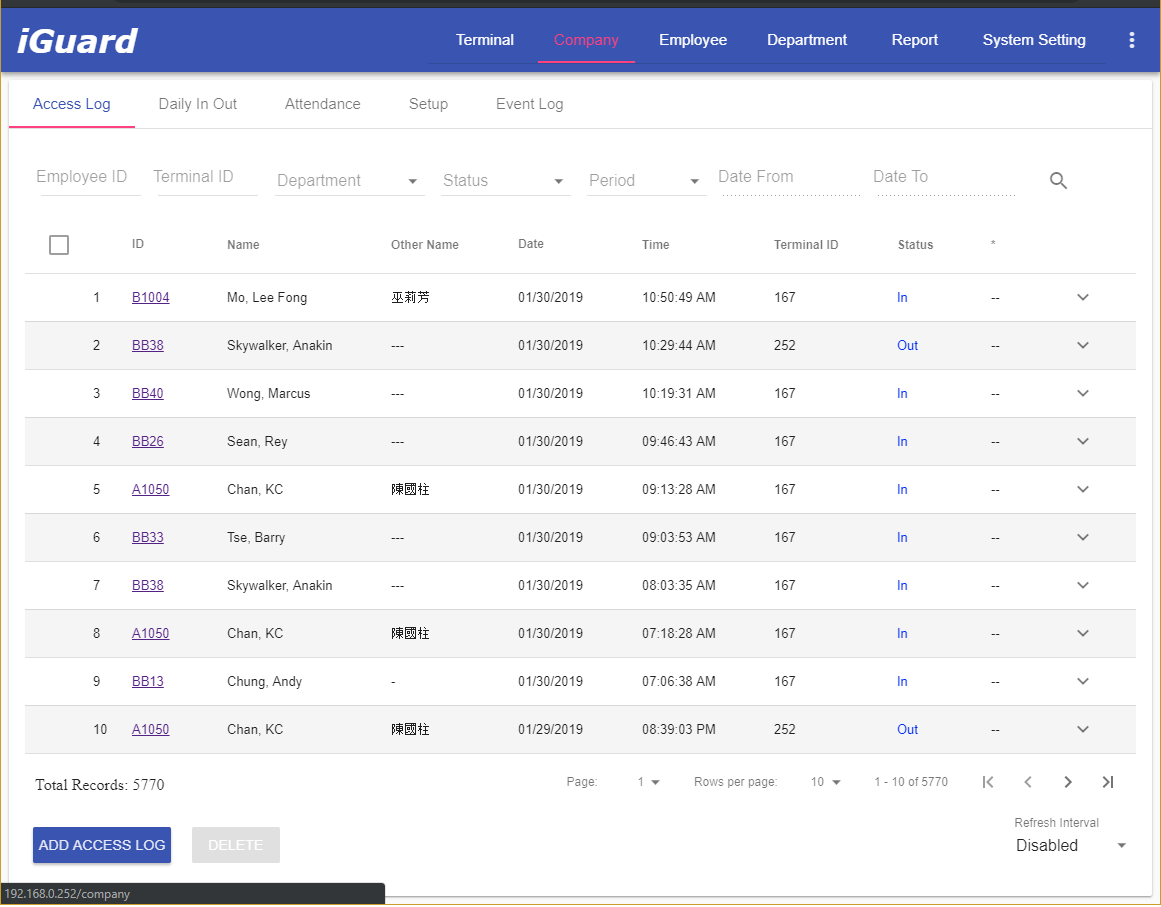1161x907 pixels.
Task: Click the Employee ID input field
Action: (x=90, y=178)
